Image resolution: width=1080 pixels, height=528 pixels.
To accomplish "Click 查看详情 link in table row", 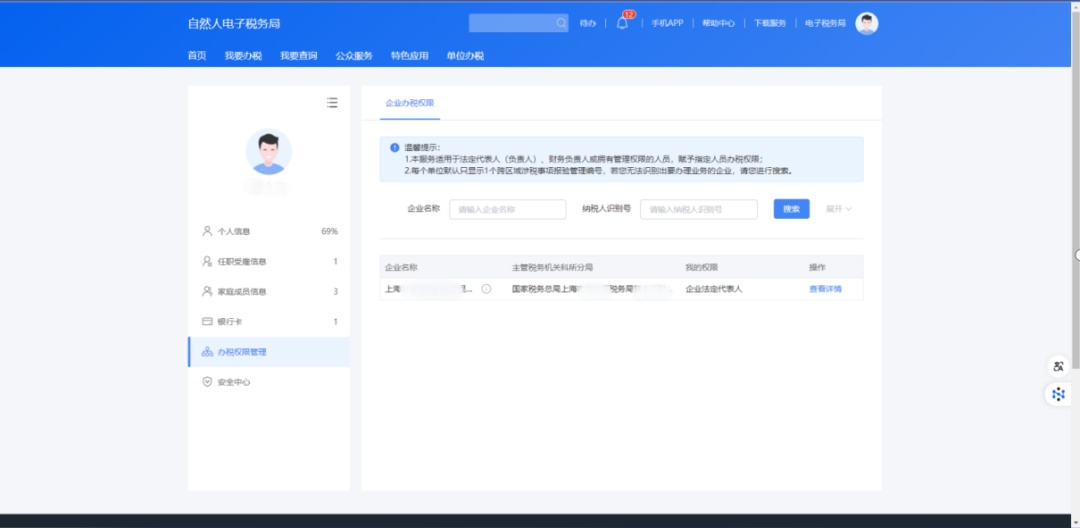I will click(x=825, y=289).
